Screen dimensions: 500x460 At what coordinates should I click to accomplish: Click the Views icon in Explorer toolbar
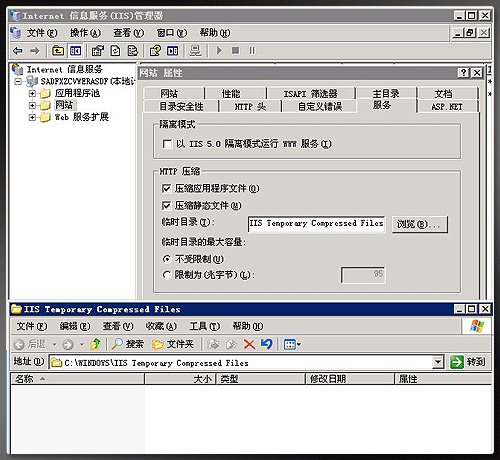point(289,344)
